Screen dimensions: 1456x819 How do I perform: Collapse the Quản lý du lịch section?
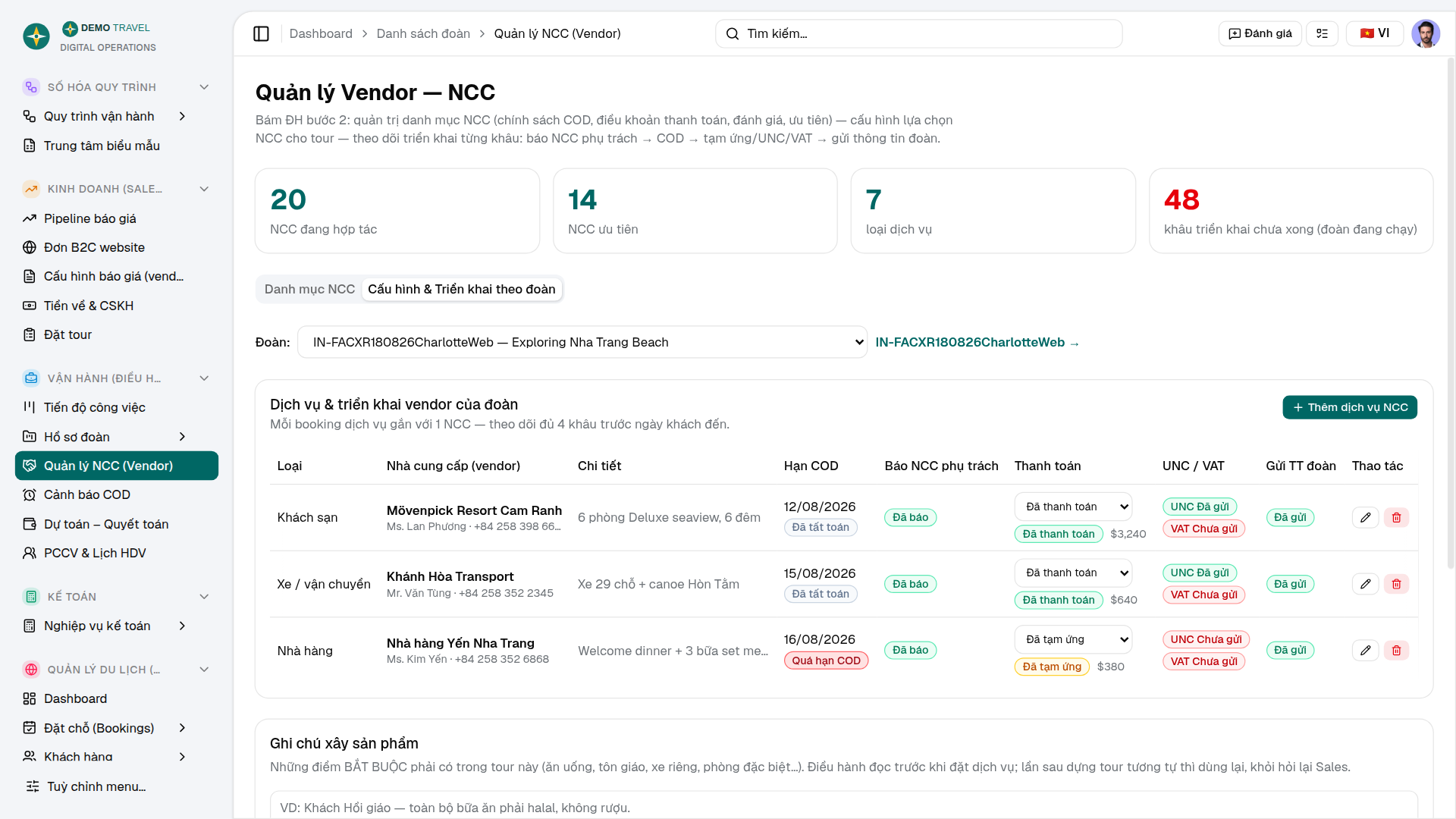[204, 670]
